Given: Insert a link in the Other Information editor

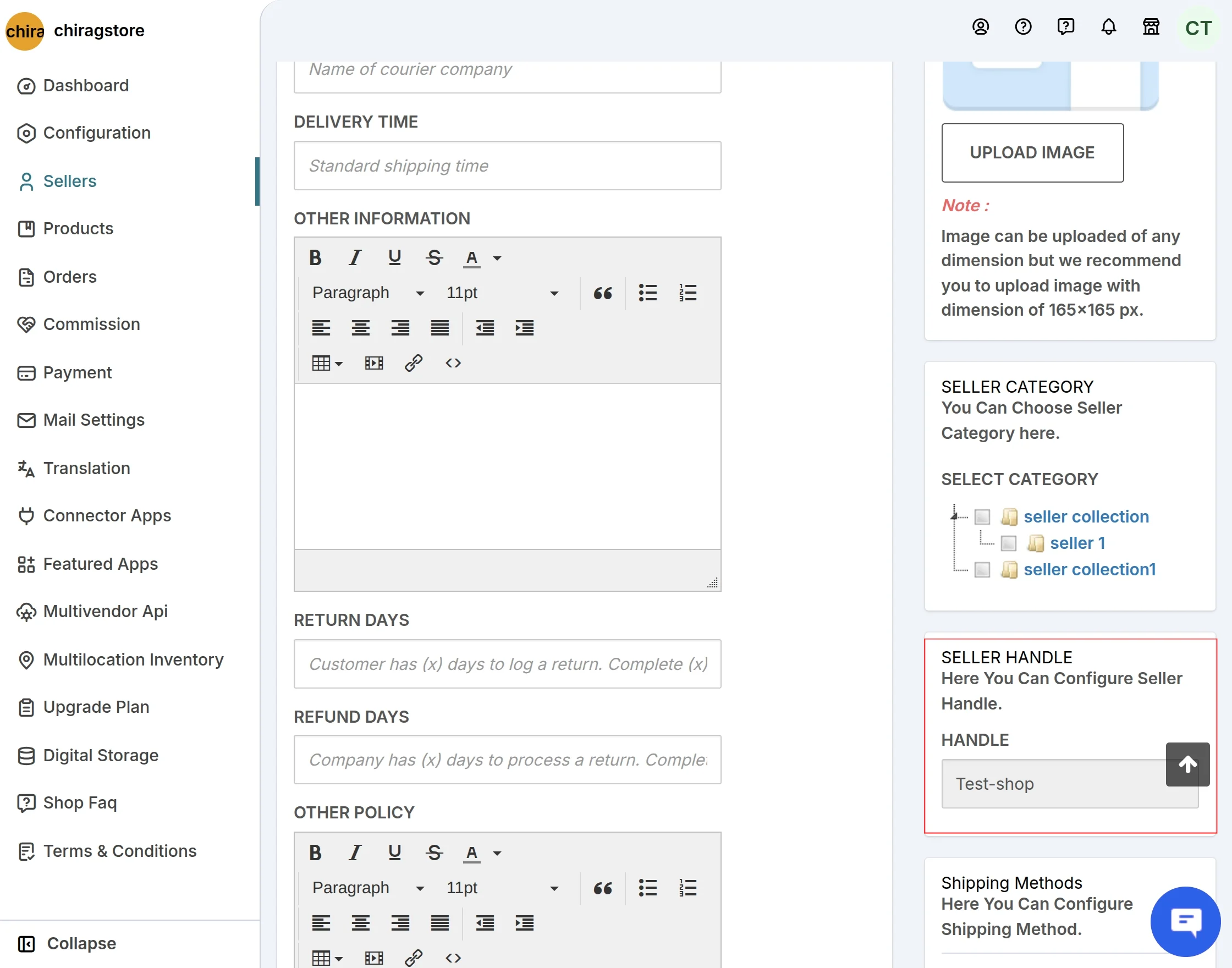Looking at the screenshot, I should 414,362.
